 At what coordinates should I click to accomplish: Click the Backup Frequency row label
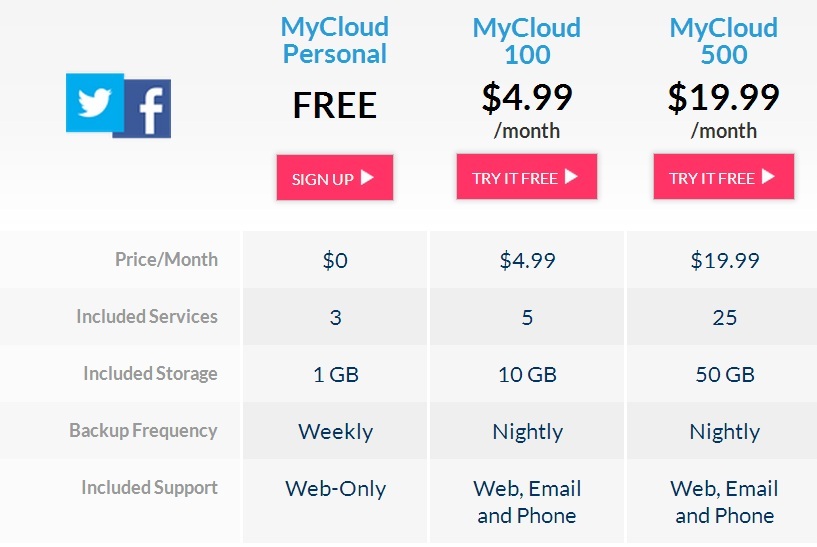(x=143, y=430)
